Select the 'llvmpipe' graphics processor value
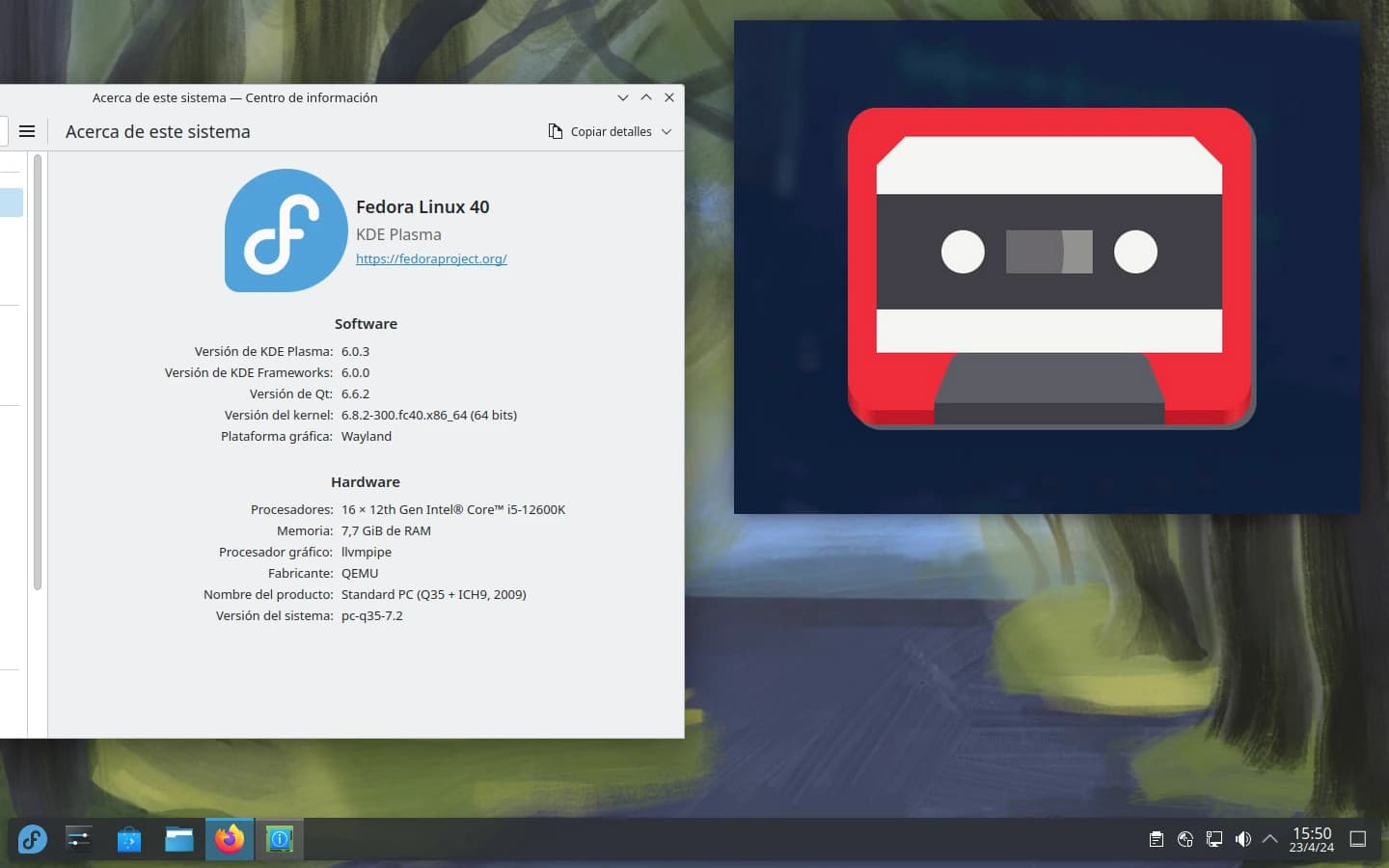The width and height of the screenshot is (1389, 868). (x=367, y=552)
